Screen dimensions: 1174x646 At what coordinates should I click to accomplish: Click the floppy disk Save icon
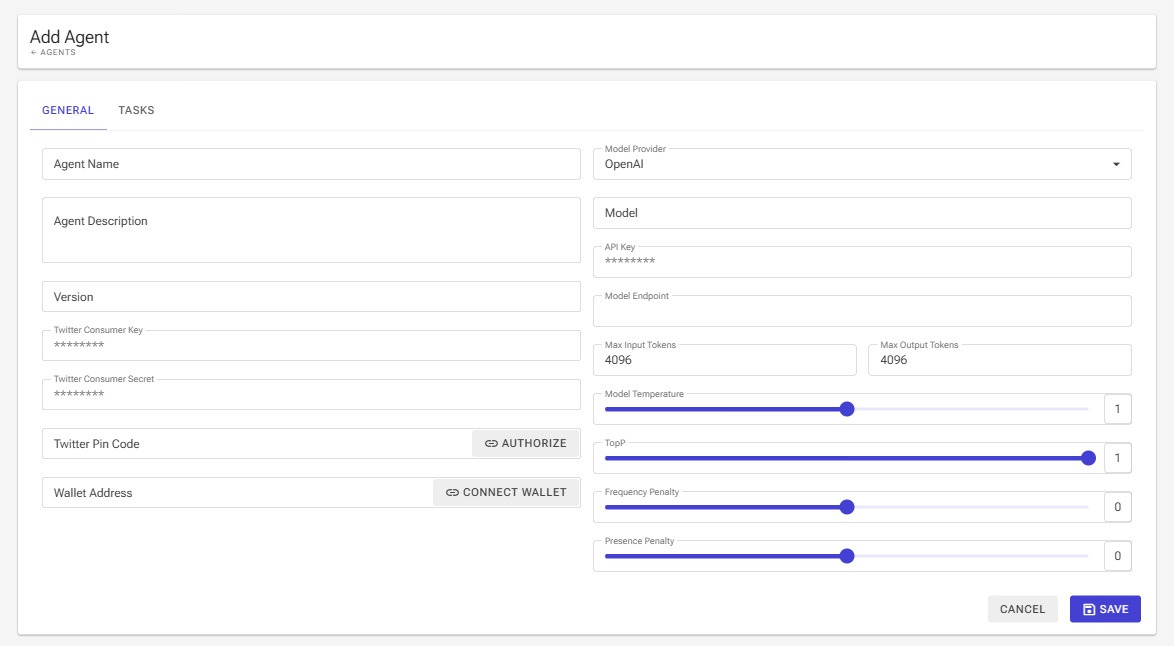[x=1089, y=609]
